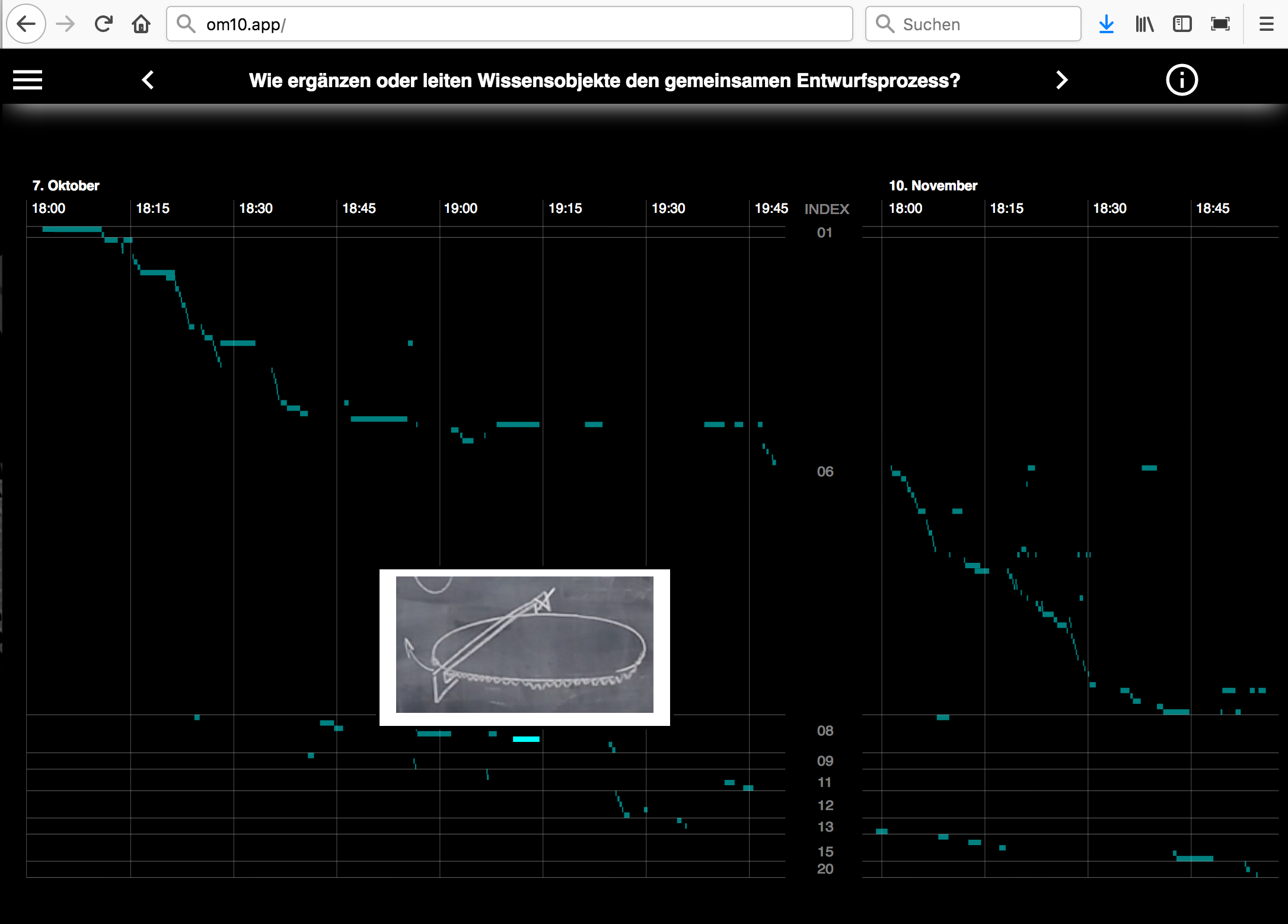The image size is (1288, 924).
Task: Go to the previous question chevron
Action: (x=148, y=79)
